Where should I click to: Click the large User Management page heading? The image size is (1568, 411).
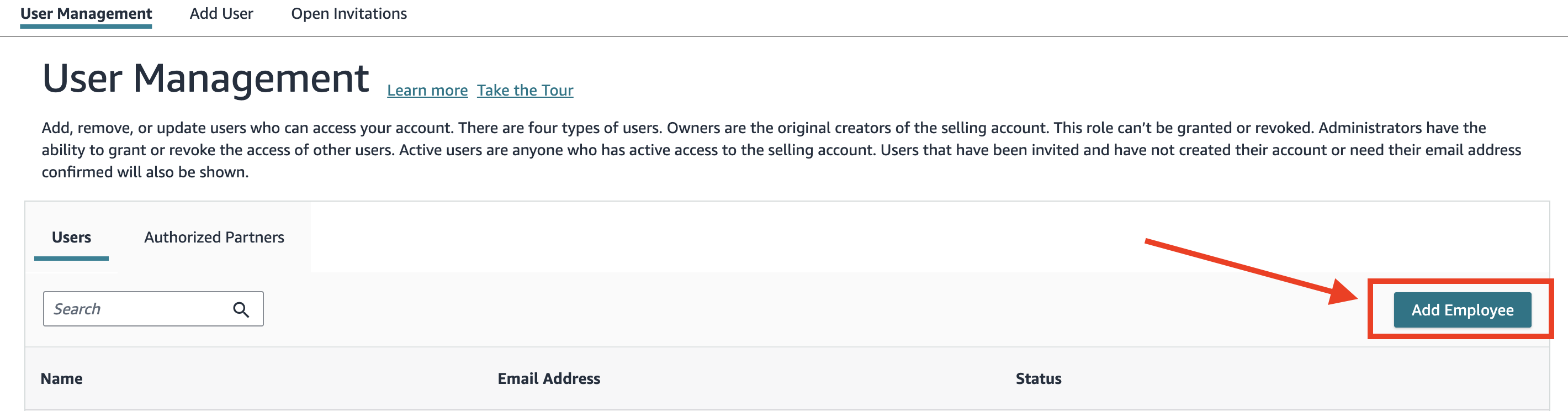click(205, 78)
